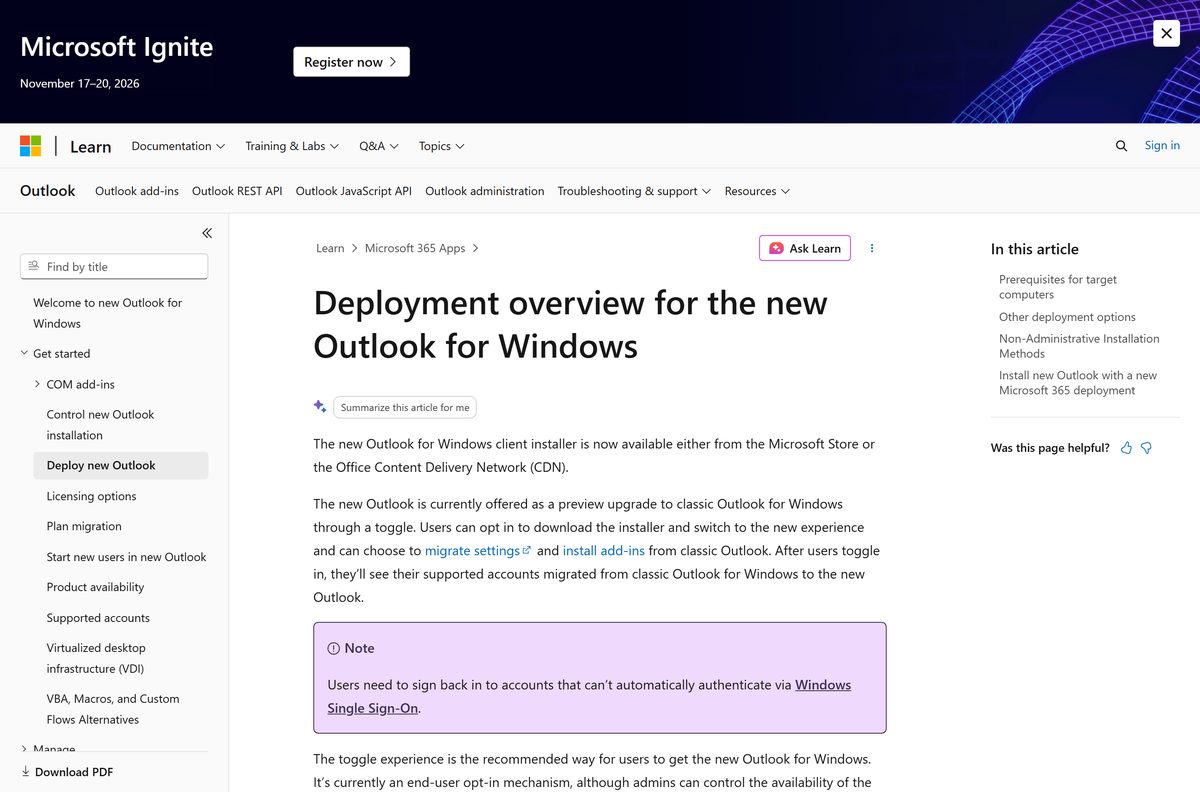This screenshot has width=1200, height=792.
Task: Click the Learn home link in header
Action: (90, 147)
